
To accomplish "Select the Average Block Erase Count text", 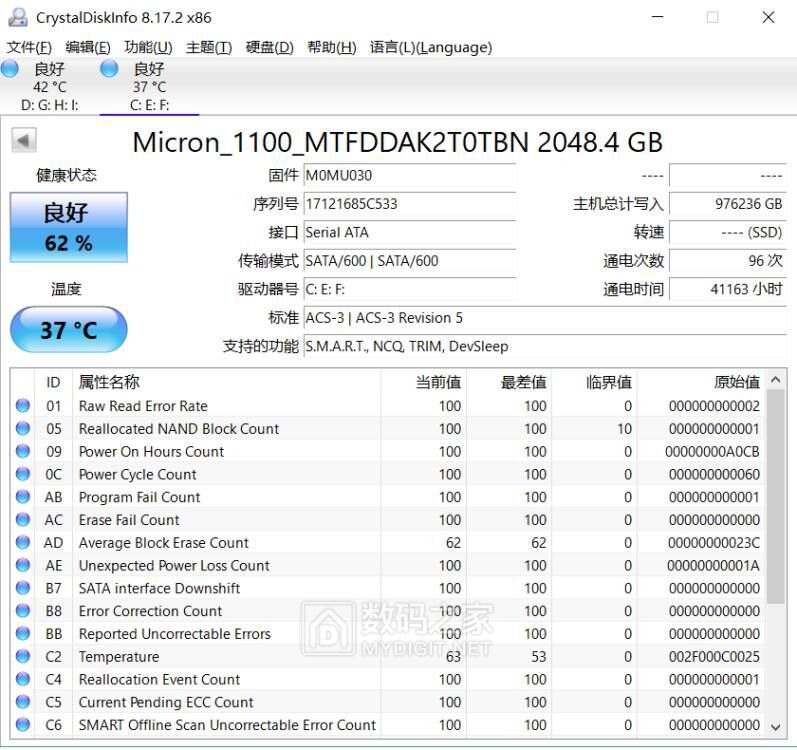I will tap(164, 543).
